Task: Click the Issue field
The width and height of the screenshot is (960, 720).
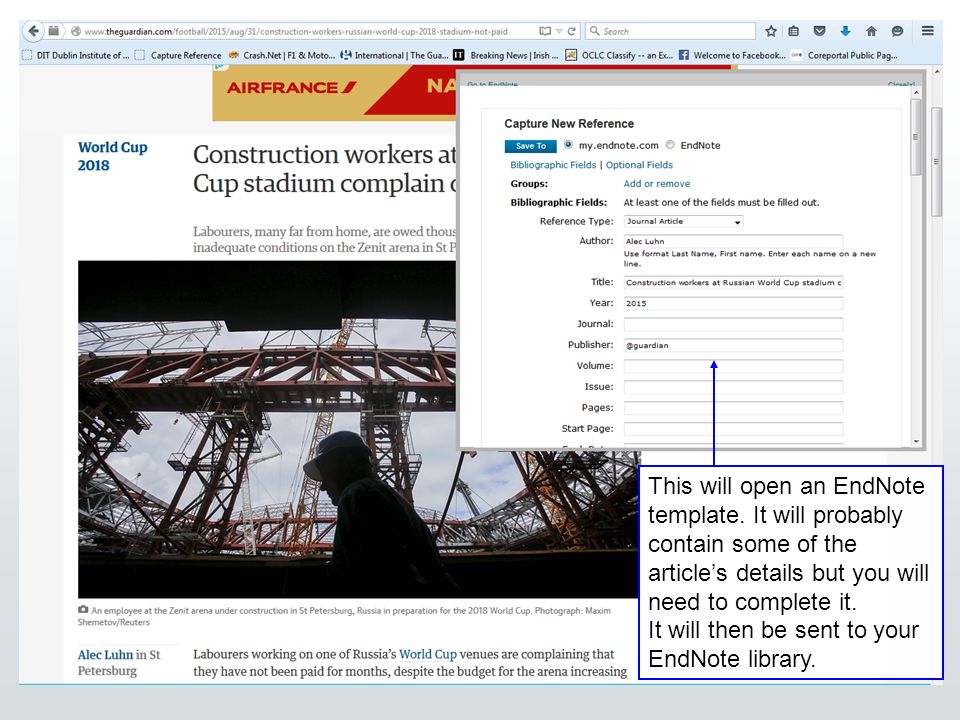Action: pyautogui.click(x=733, y=387)
